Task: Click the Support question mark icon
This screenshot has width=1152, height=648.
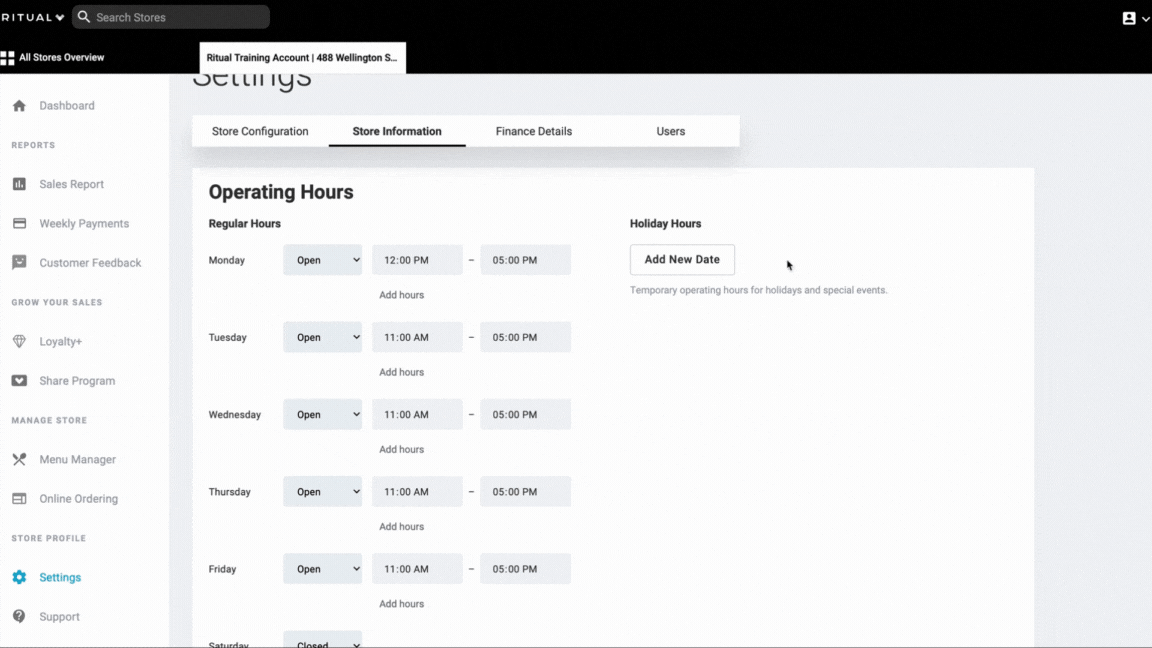Action: point(19,616)
